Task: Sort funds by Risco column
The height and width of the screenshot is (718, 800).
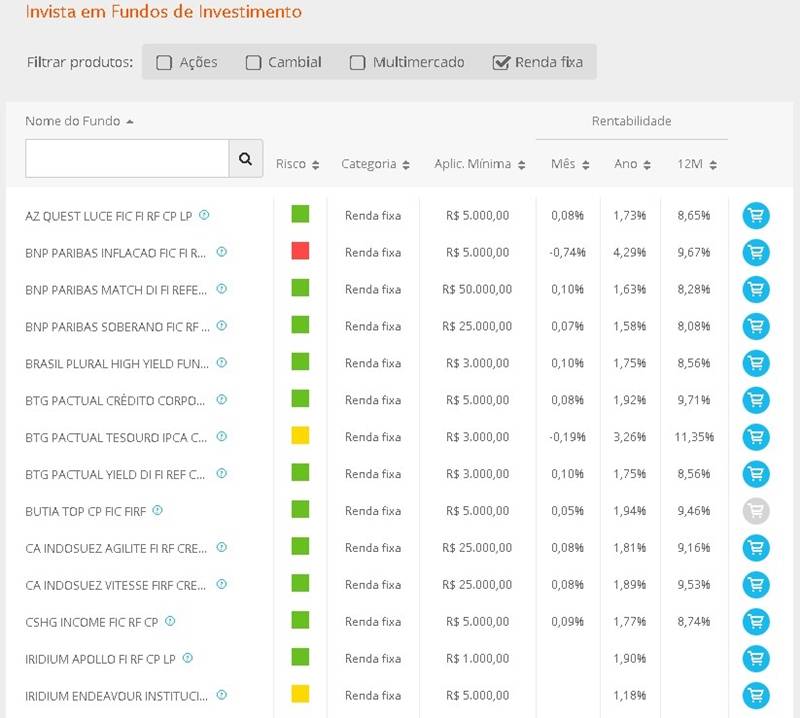Action: (297, 164)
